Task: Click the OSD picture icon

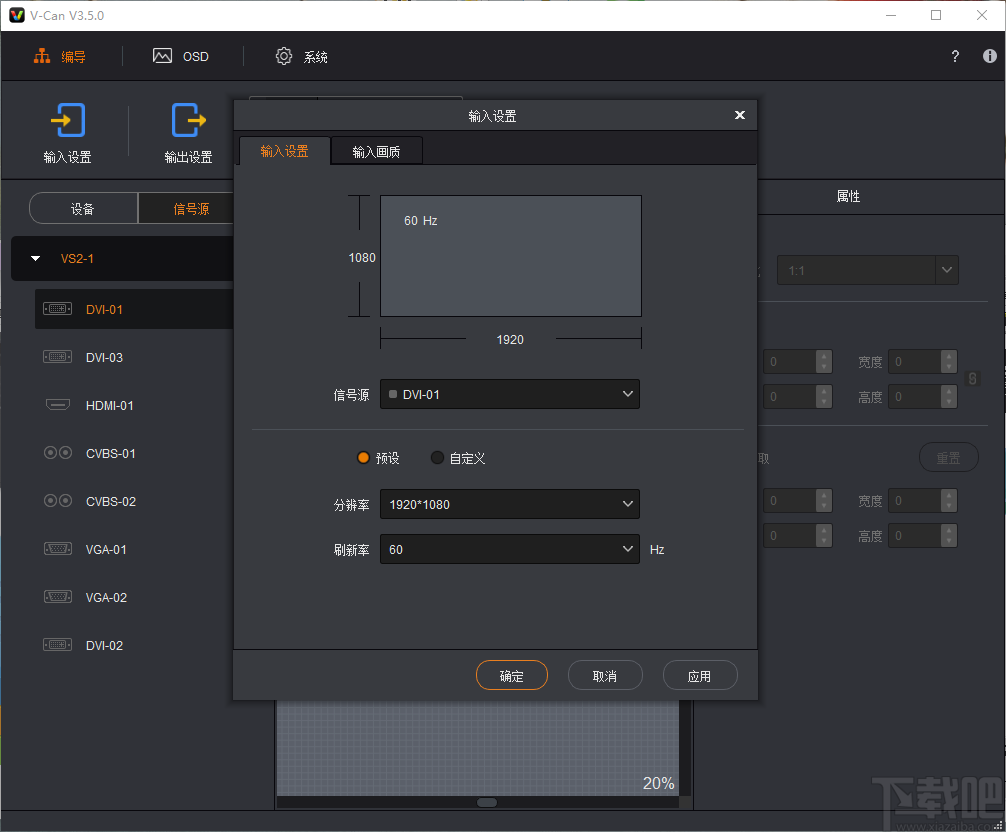Action: click(x=162, y=56)
